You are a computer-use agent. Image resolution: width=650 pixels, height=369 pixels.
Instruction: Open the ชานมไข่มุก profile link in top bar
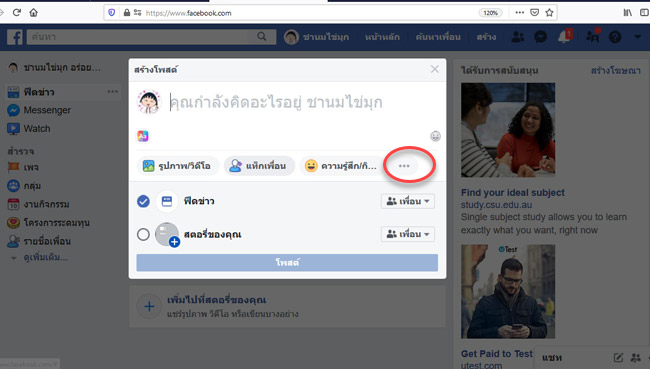[x=317, y=37]
